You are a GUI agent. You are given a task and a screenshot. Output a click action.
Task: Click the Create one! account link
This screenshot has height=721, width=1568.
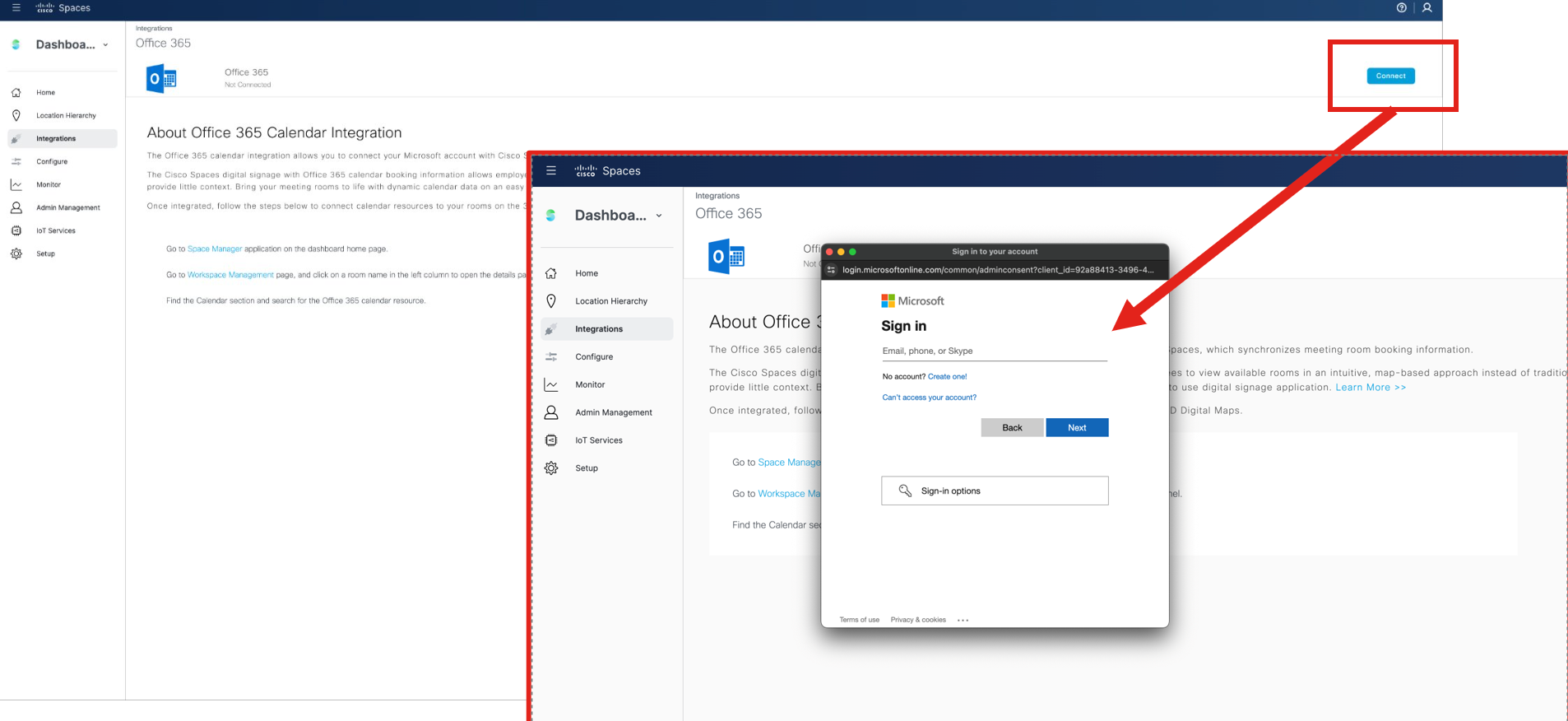point(947,377)
